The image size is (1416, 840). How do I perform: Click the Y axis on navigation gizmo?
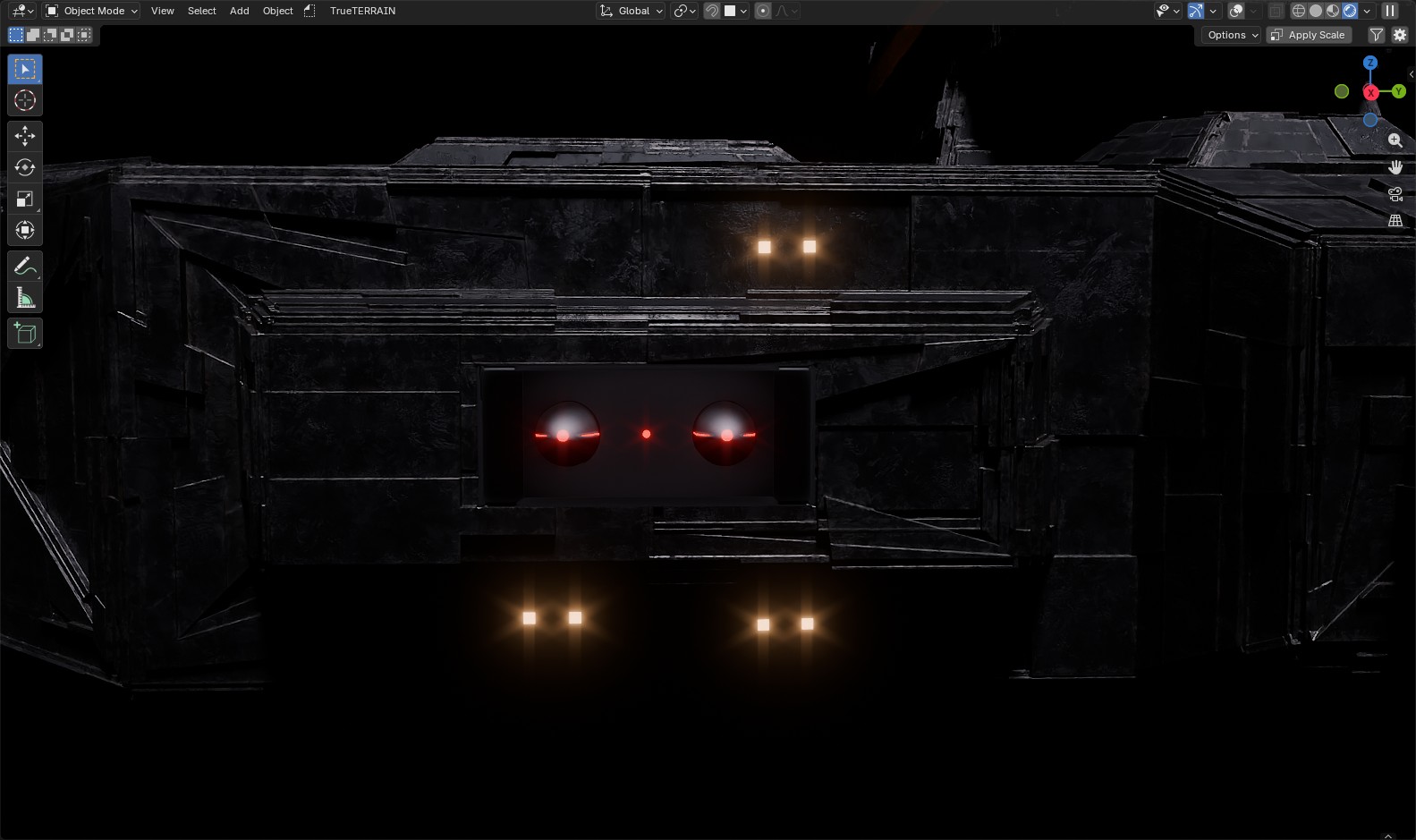coord(1399,91)
